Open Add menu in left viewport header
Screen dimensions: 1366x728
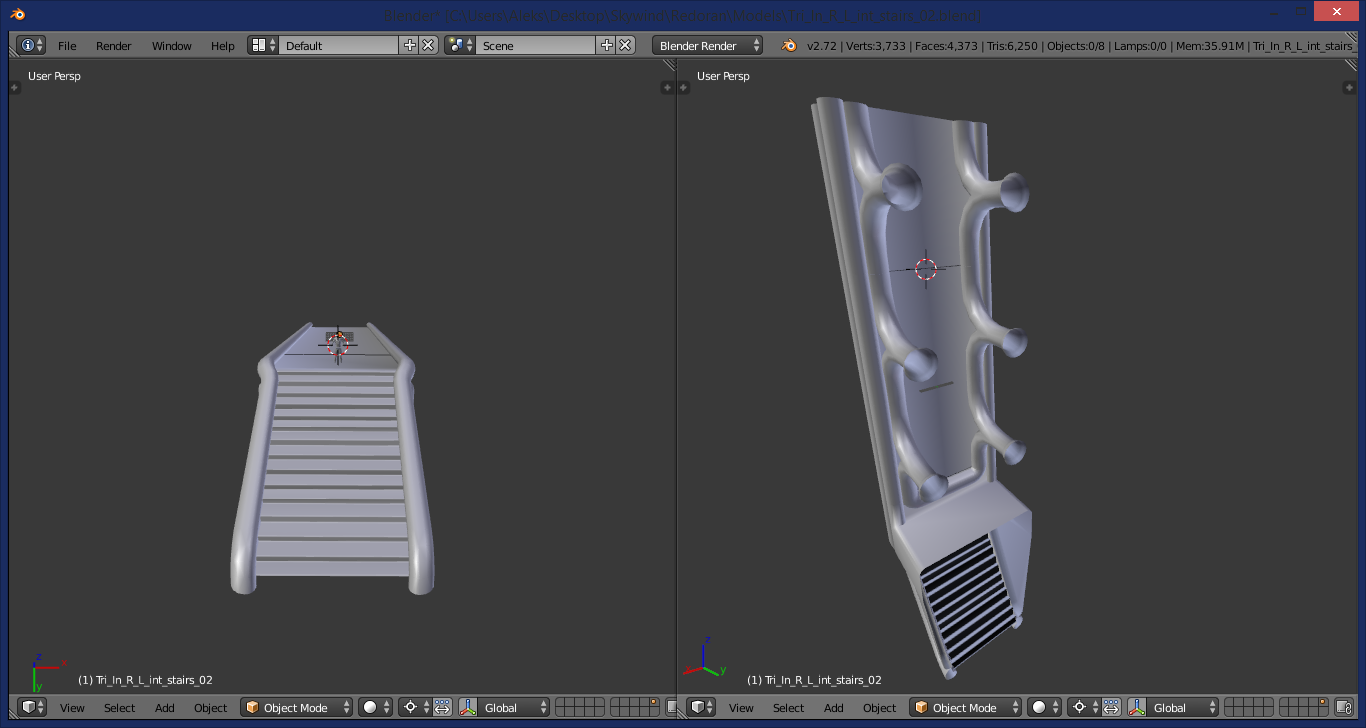point(165,707)
